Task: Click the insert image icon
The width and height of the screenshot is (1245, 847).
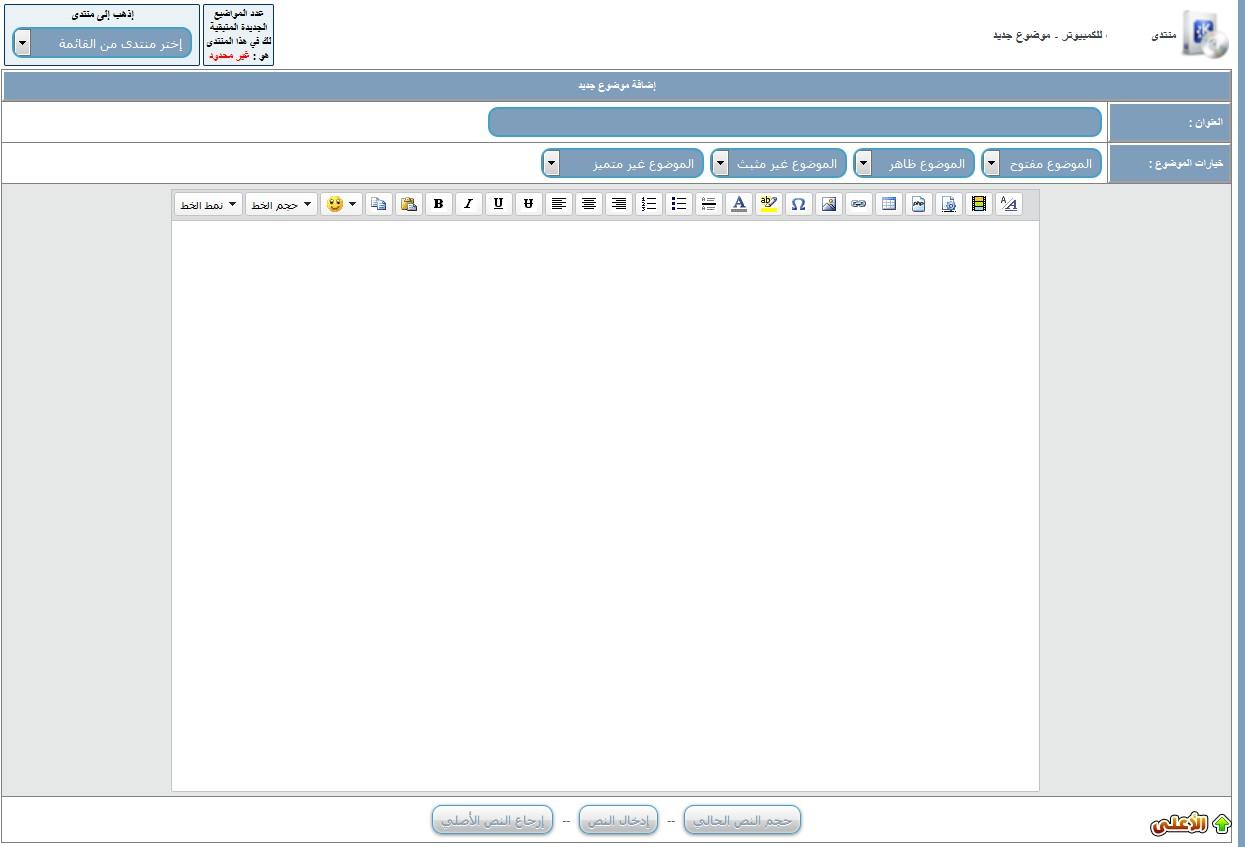Action: pyautogui.click(x=828, y=204)
